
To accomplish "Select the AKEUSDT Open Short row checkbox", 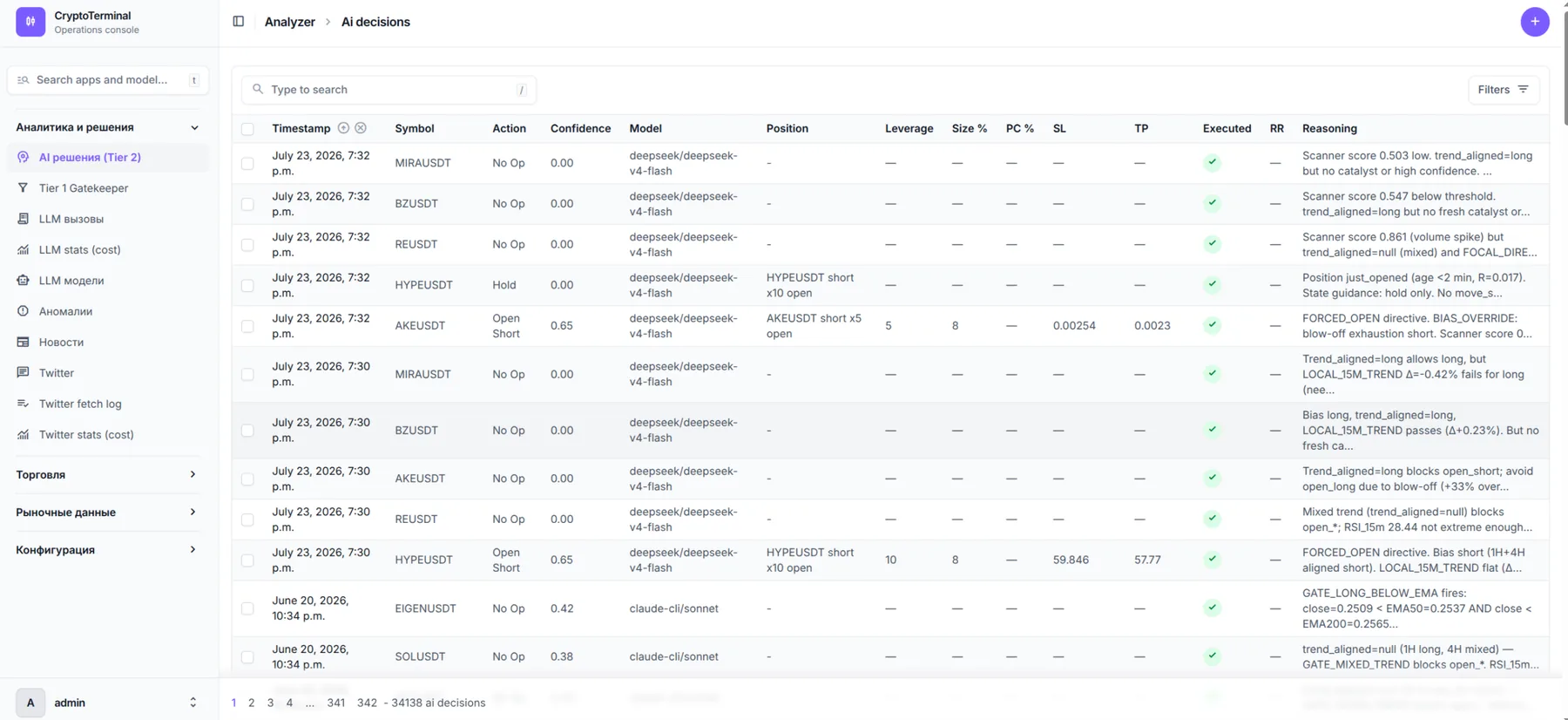I will (x=247, y=326).
